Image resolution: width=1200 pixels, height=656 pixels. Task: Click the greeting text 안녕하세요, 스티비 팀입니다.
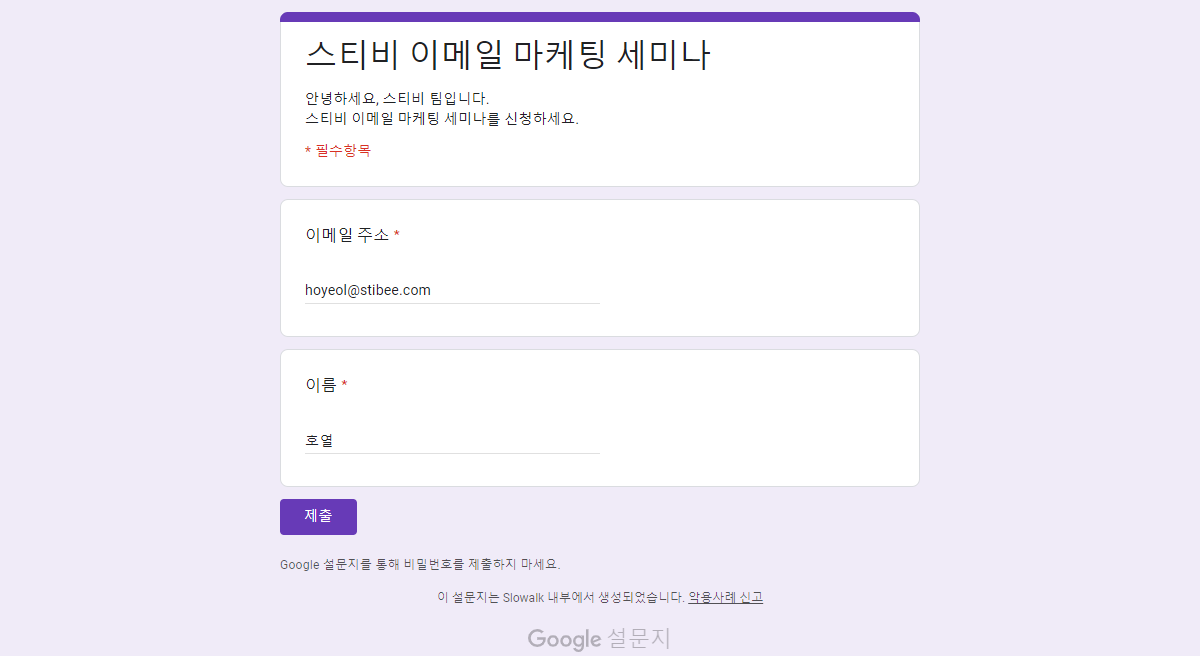pyautogui.click(x=397, y=99)
